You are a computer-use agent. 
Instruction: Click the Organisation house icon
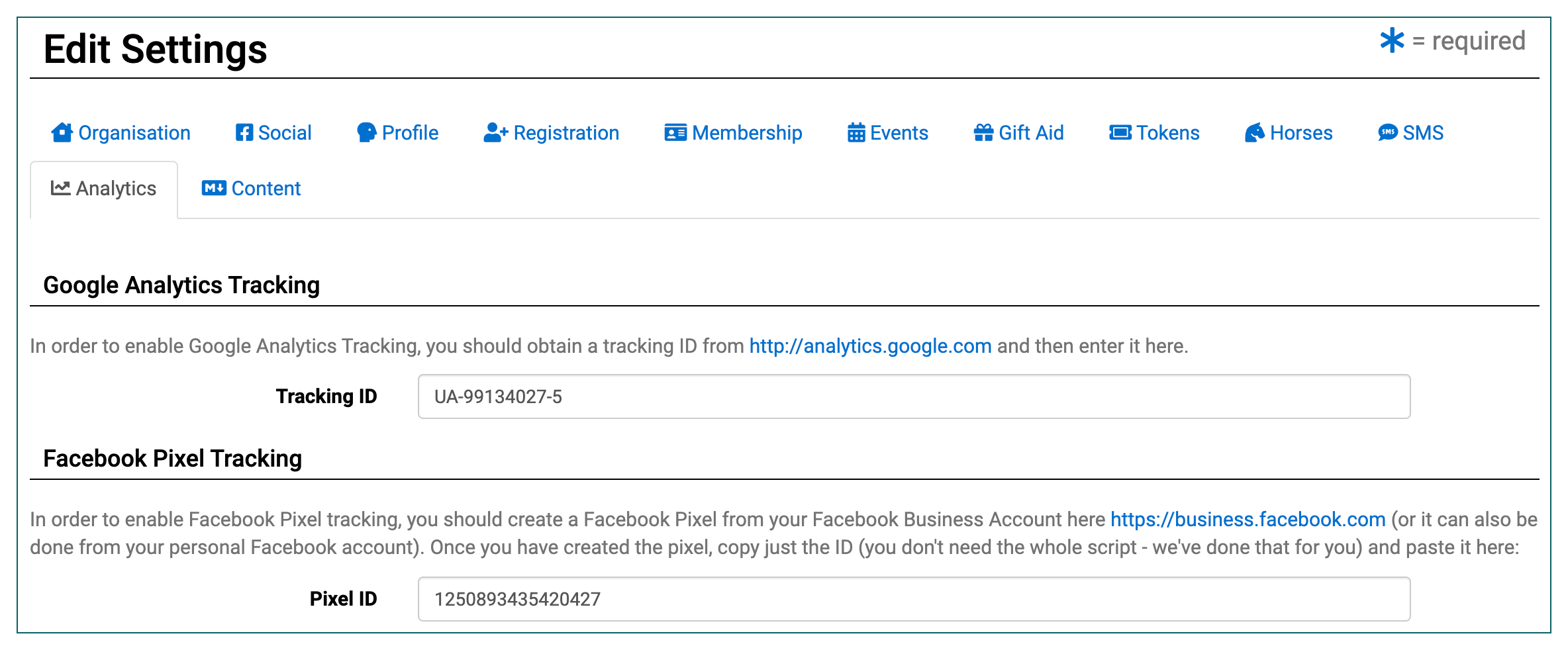tap(62, 132)
